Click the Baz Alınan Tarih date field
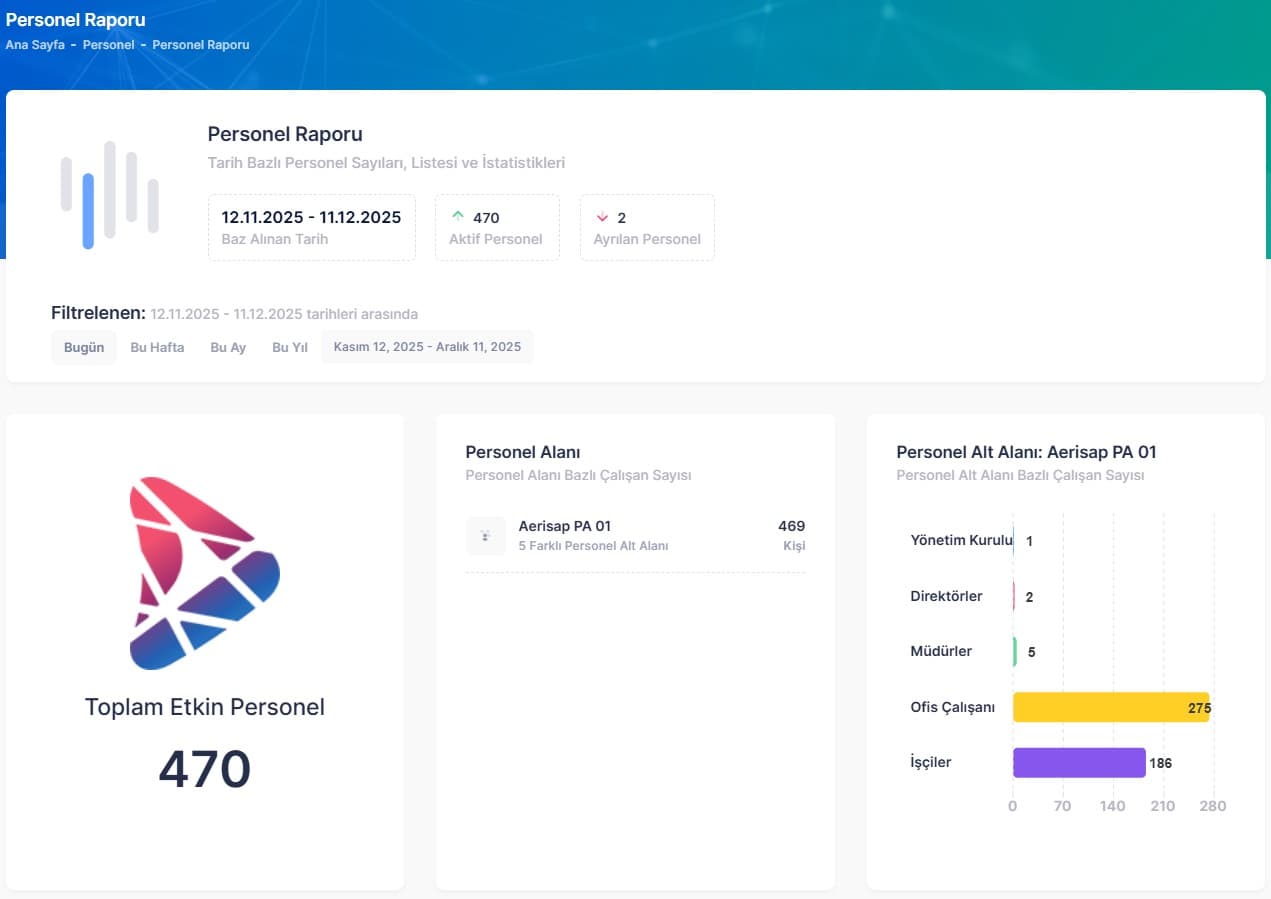This screenshot has width=1271, height=899. (310, 227)
